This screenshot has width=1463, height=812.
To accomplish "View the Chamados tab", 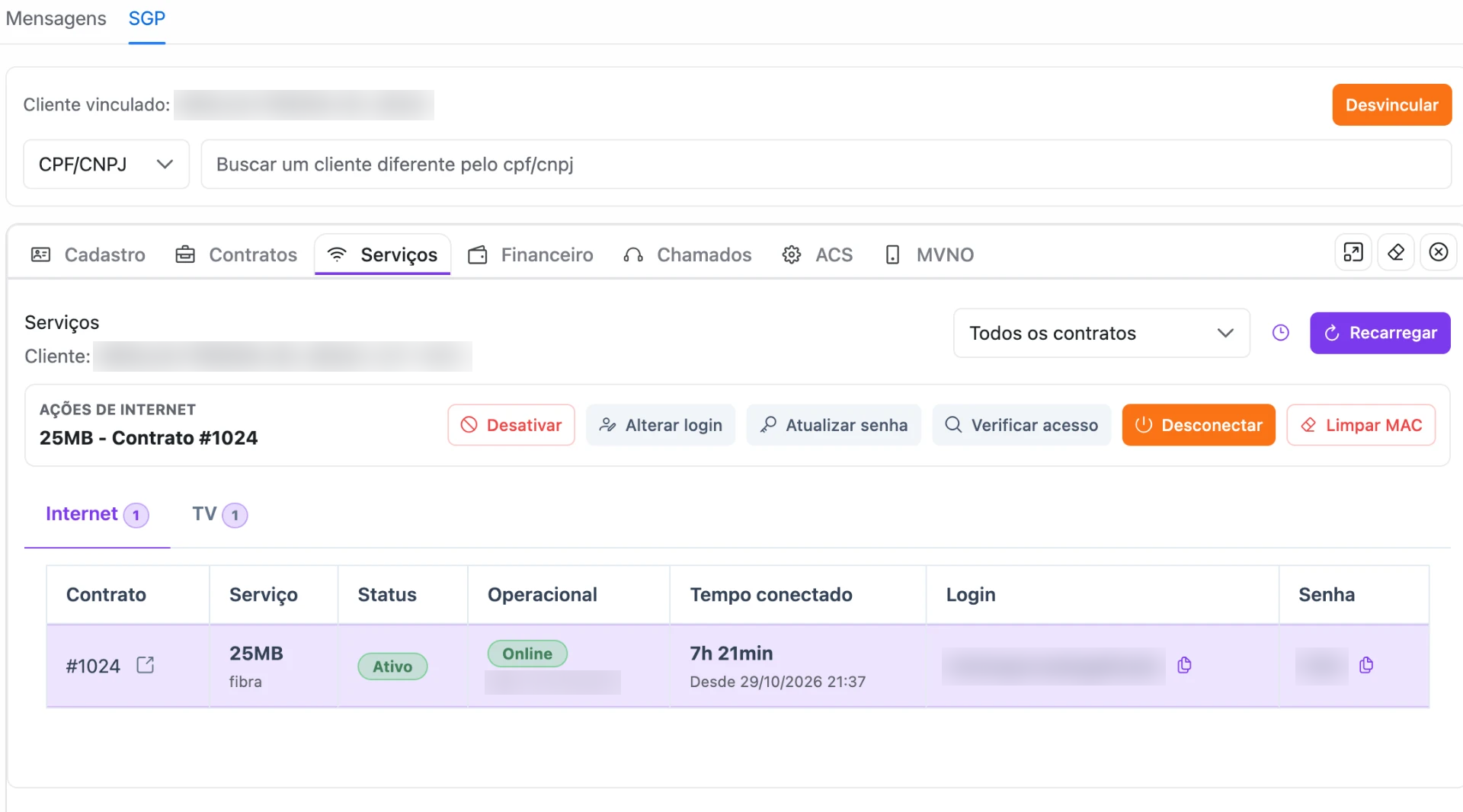I will pos(687,254).
